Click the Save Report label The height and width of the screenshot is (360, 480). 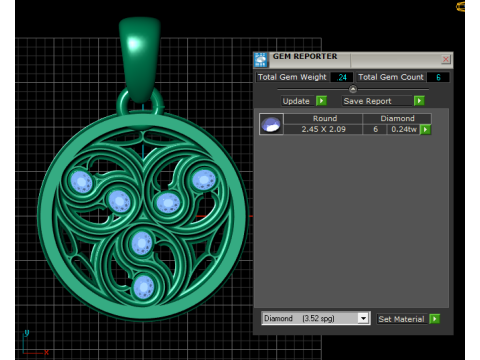click(x=367, y=101)
